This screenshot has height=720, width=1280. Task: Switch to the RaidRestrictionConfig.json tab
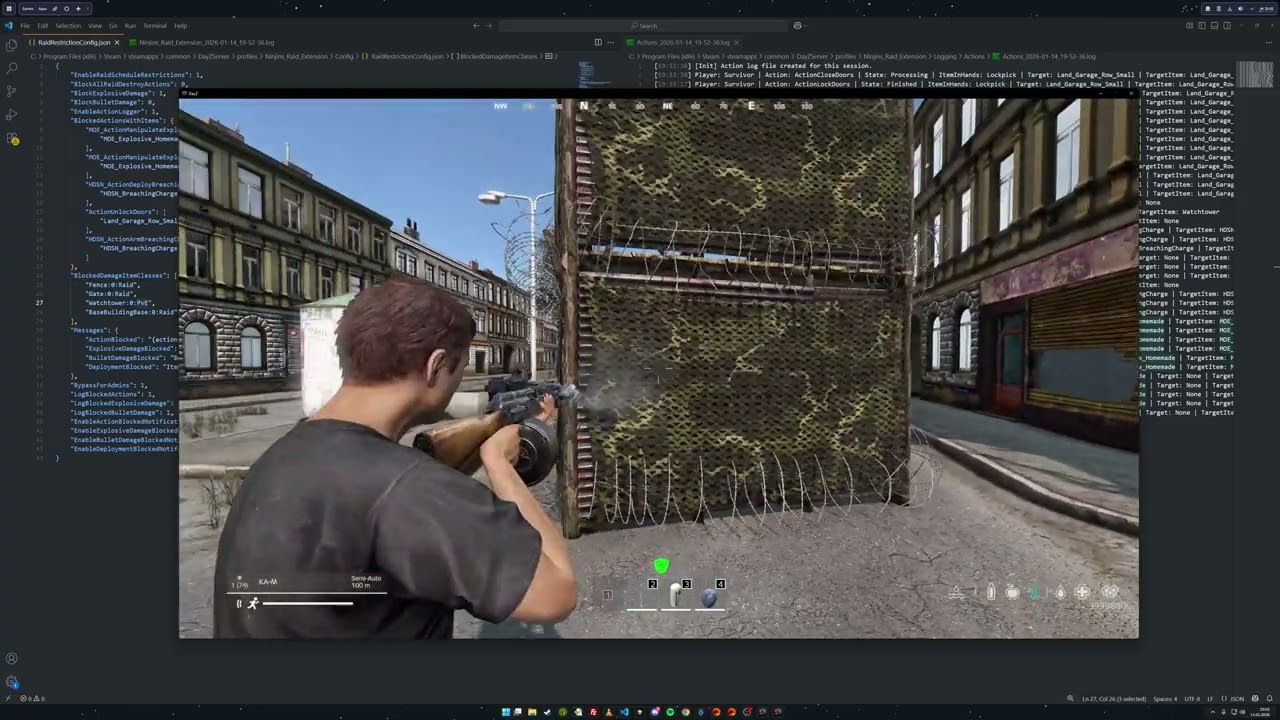point(74,42)
